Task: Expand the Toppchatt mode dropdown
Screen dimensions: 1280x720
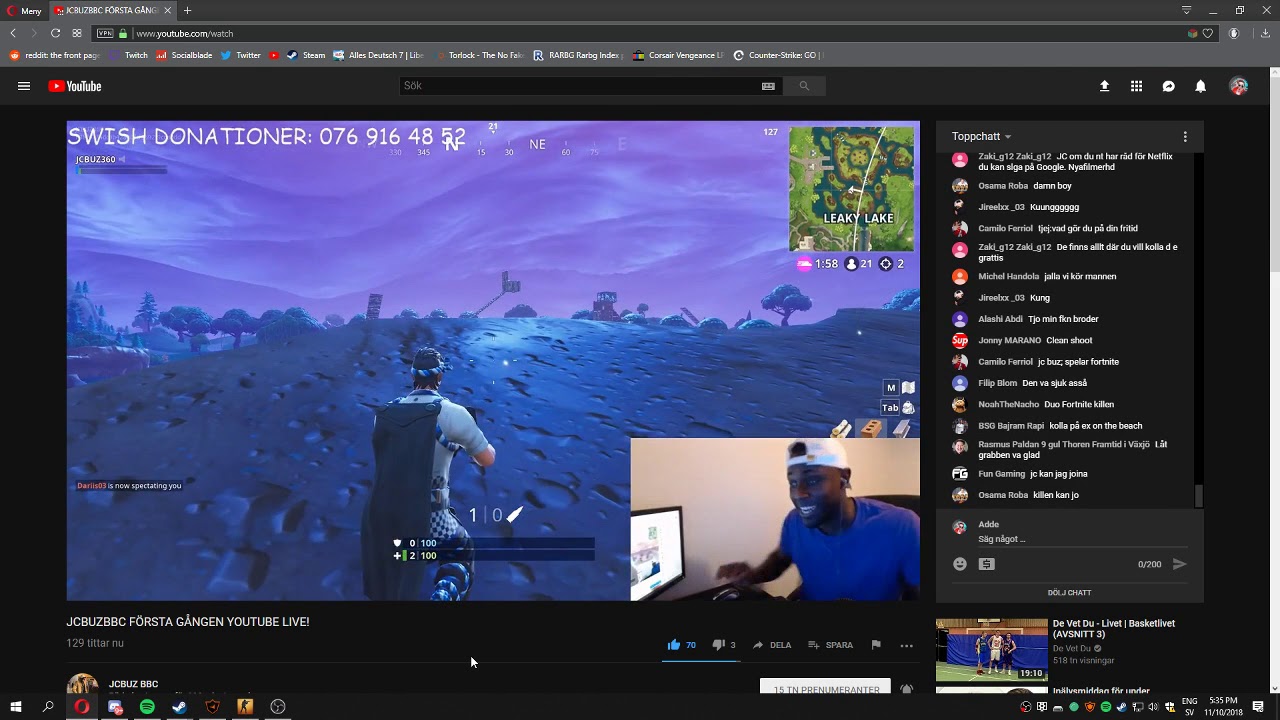Action: (981, 136)
